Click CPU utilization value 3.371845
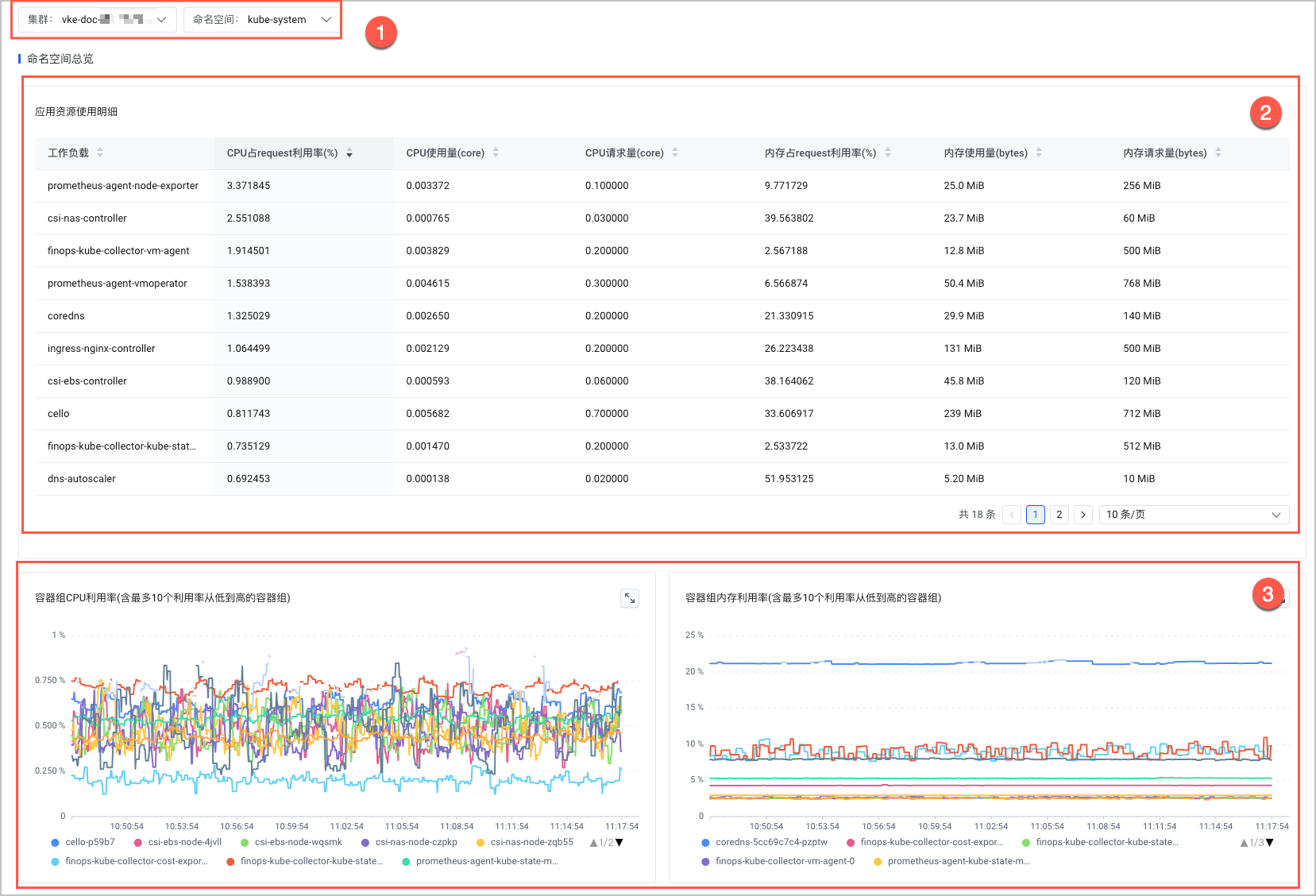The width and height of the screenshot is (1316, 896). [249, 186]
